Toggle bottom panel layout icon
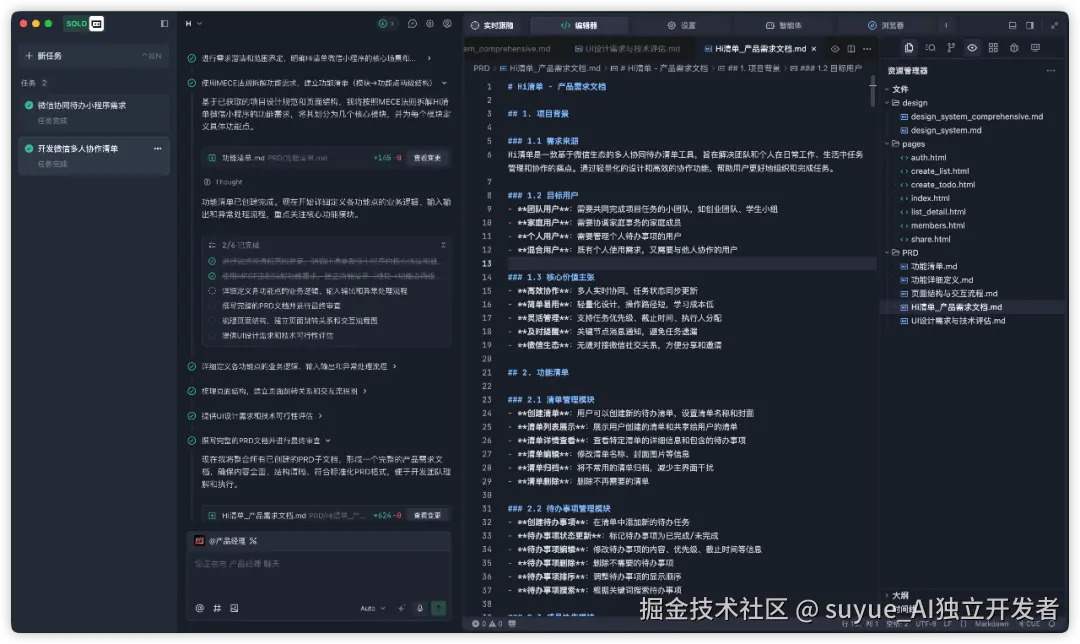This screenshot has height=644, width=1080. point(1012,25)
